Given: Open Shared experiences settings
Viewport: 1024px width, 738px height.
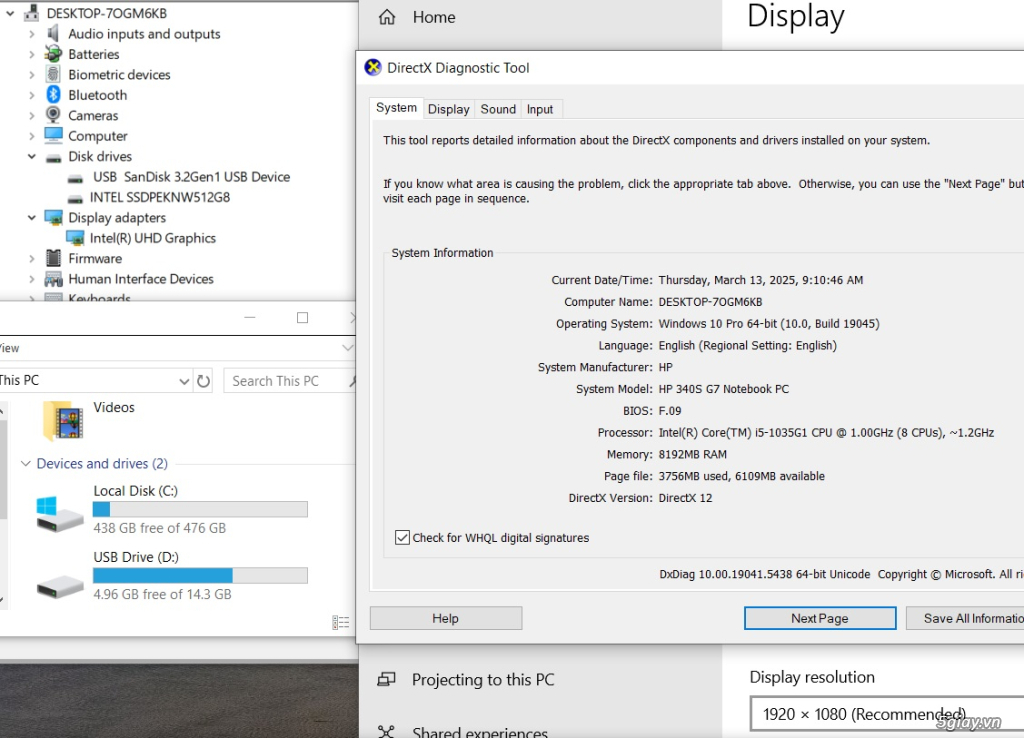Looking at the screenshot, I should (479, 731).
